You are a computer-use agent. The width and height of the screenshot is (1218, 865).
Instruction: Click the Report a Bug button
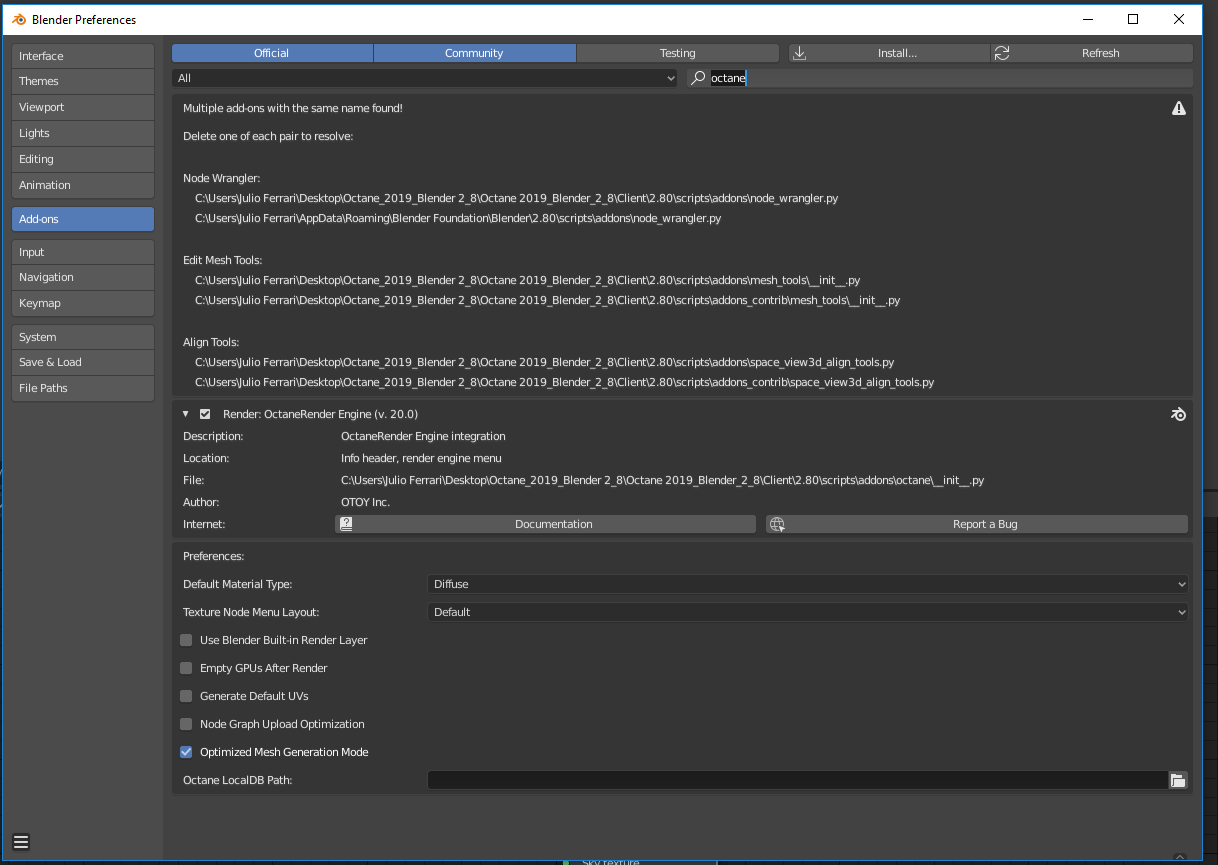pyautogui.click(x=977, y=524)
